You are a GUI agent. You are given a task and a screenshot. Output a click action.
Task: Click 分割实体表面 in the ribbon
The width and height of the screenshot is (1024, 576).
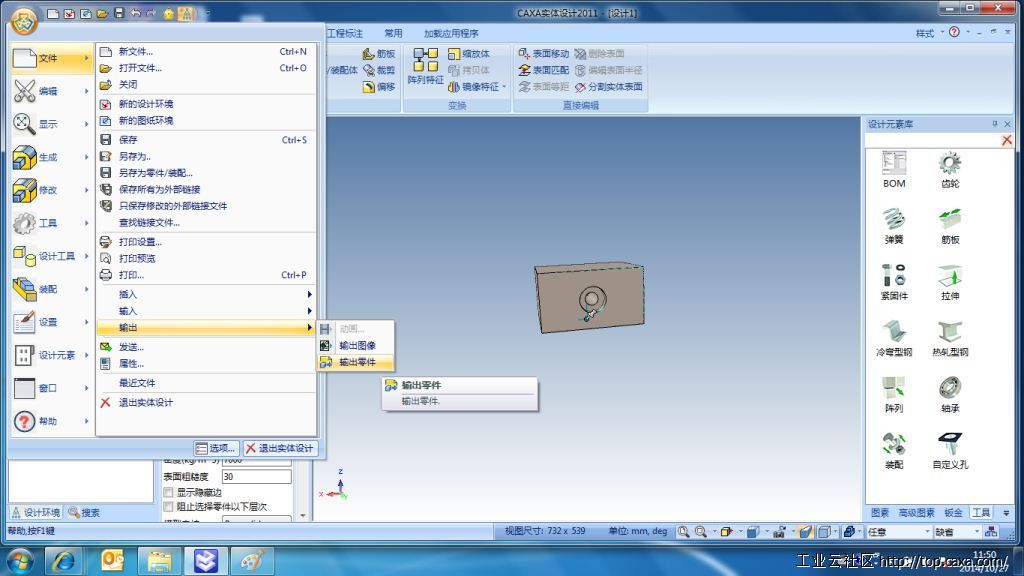[608, 87]
